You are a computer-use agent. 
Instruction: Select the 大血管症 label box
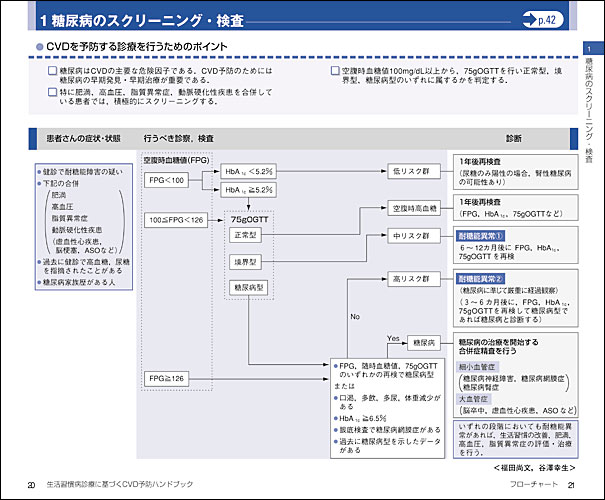click(478, 398)
